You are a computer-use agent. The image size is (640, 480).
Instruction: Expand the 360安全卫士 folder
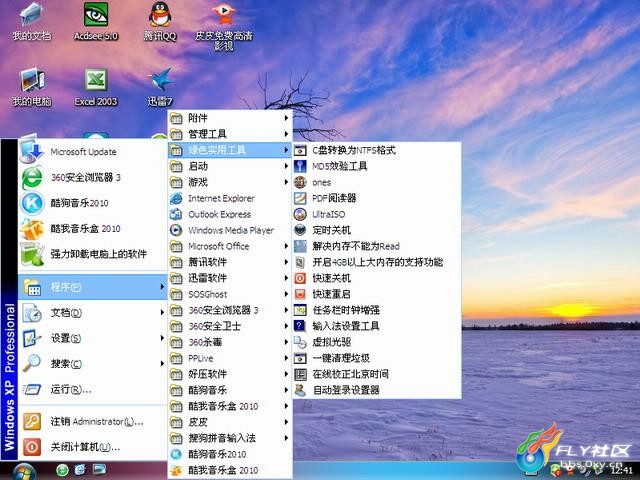[230, 326]
